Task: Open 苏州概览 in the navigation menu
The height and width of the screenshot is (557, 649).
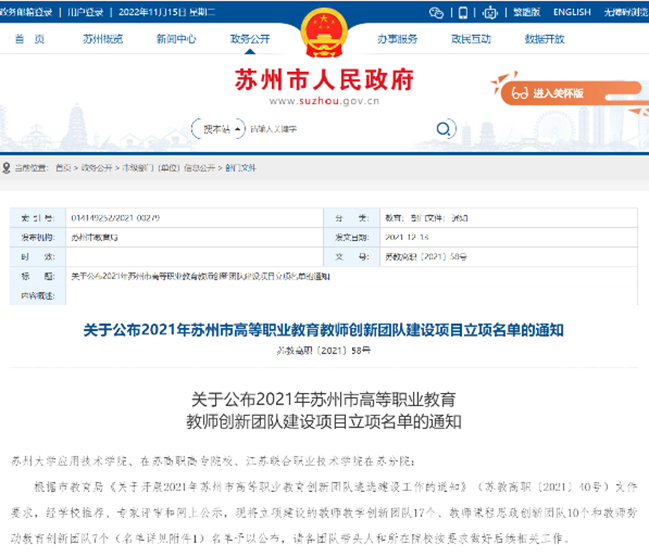Action: coord(103,38)
